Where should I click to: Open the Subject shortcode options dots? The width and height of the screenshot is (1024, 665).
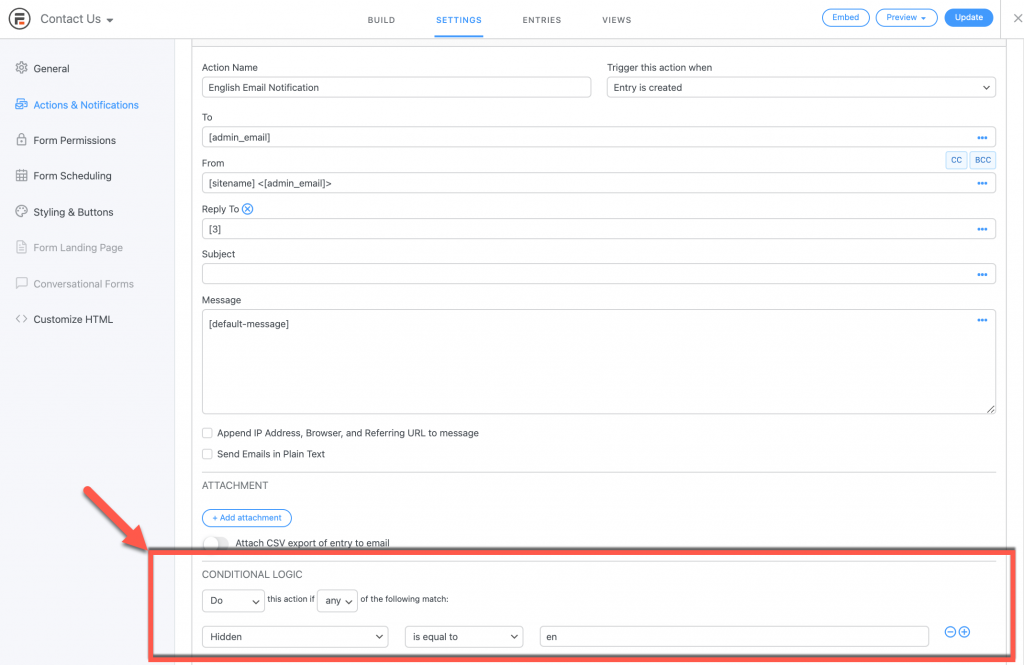click(982, 275)
